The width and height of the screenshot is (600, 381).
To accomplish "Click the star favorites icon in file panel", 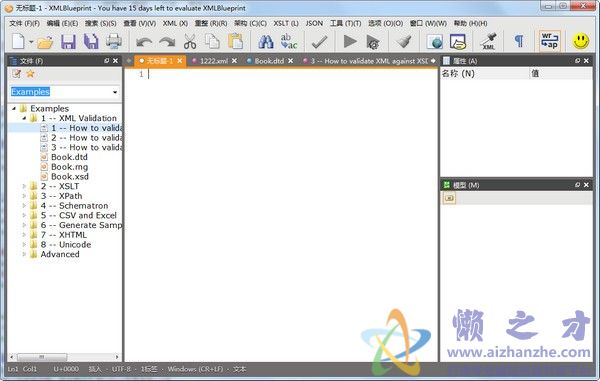I will coord(30,73).
